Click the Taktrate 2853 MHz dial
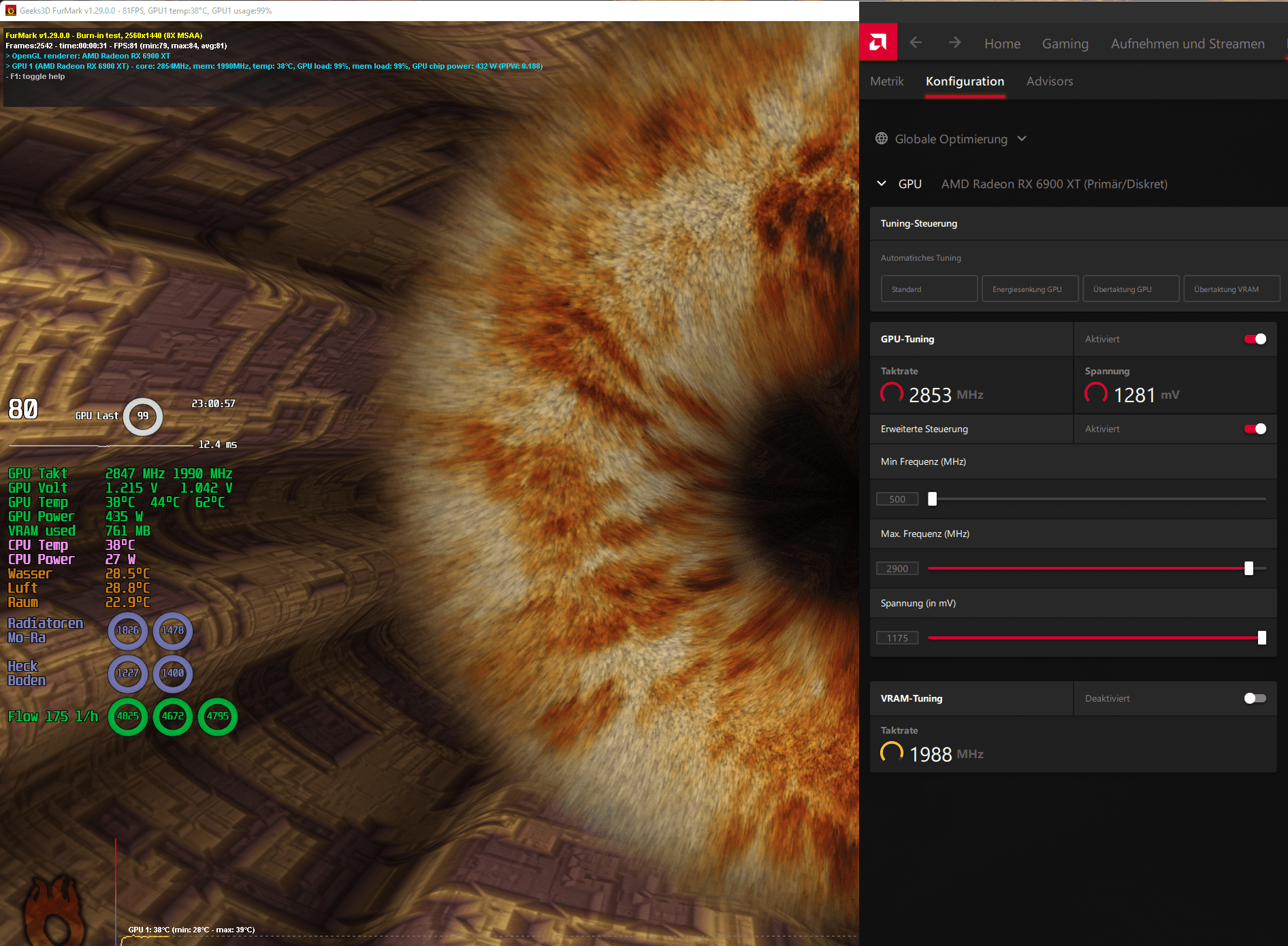The width and height of the screenshot is (1288, 946). tap(892, 393)
